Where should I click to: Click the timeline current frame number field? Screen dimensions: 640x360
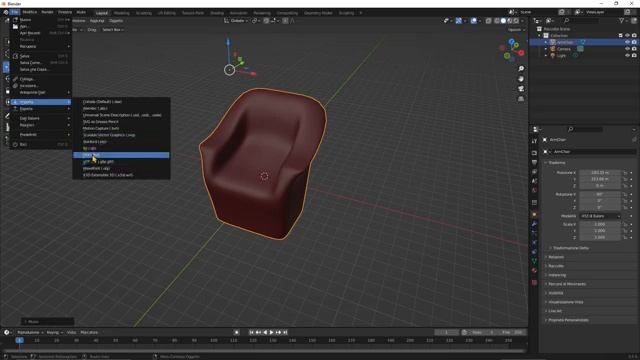point(446,332)
